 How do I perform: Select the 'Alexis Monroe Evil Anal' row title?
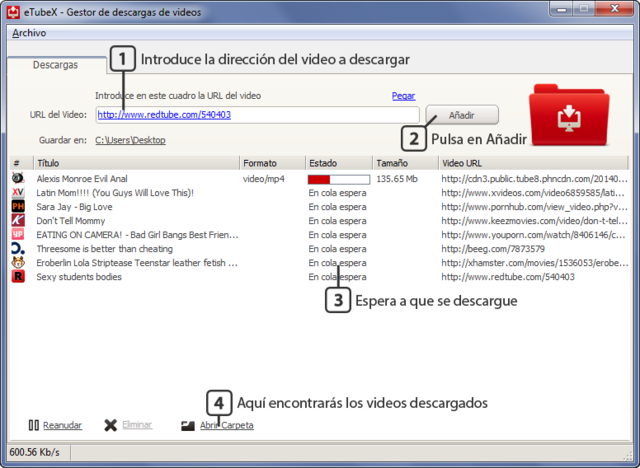(82, 179)
